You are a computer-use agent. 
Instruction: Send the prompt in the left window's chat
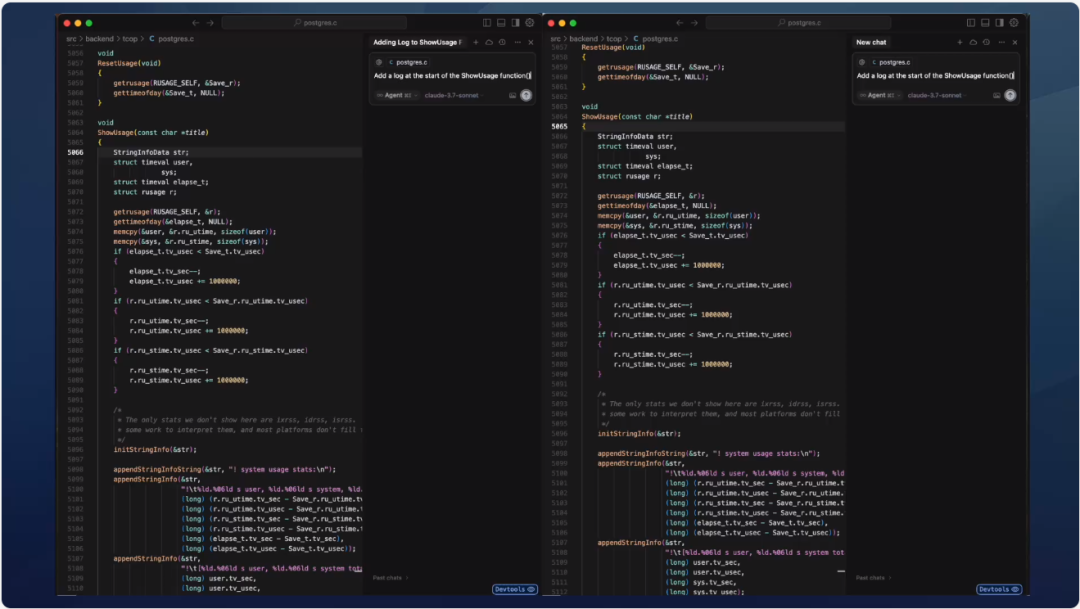click(526, 95)
